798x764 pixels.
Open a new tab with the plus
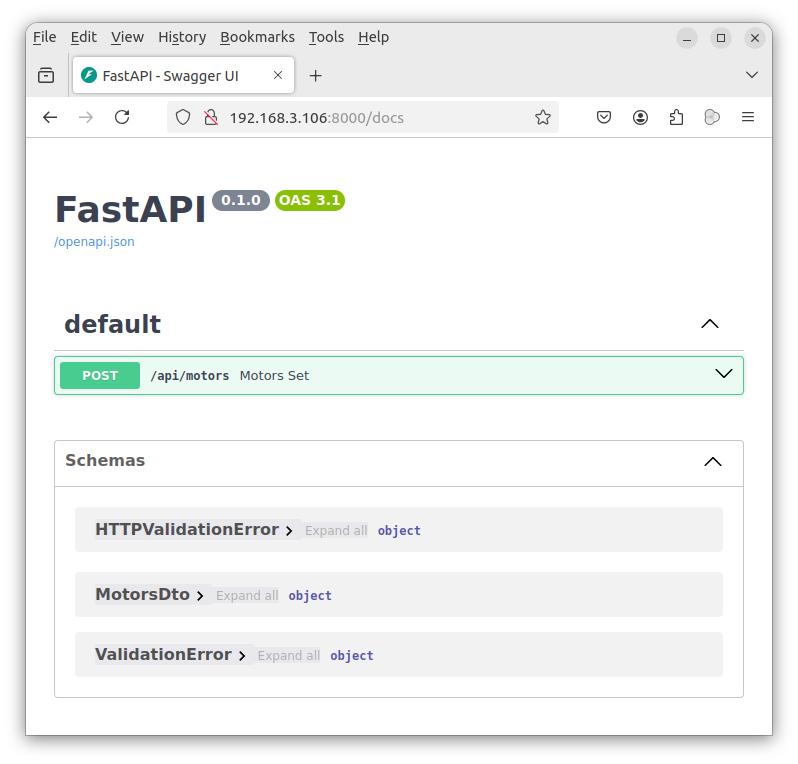(316, 76)
